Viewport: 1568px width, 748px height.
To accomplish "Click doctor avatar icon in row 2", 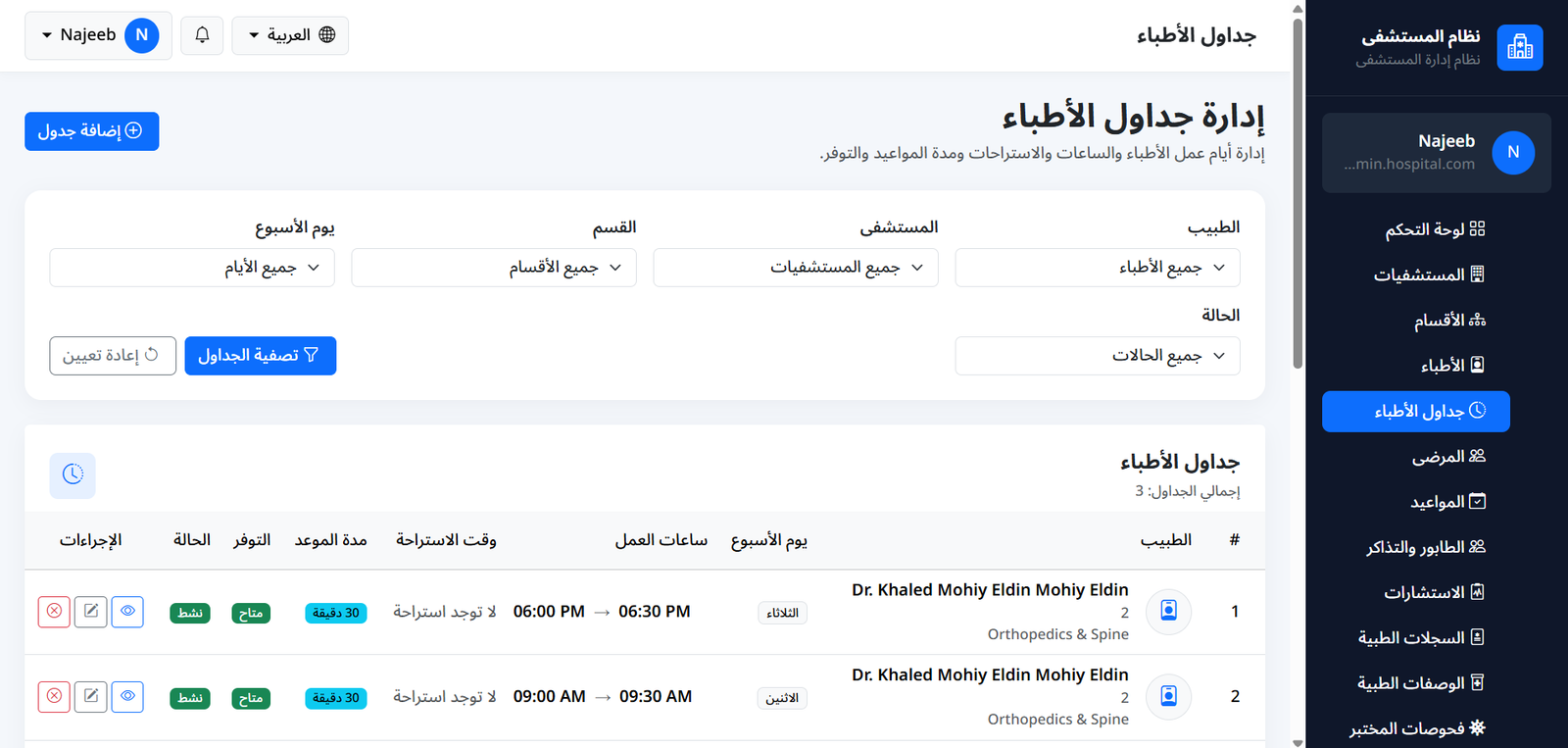I will pyautogui.click(x=1168, y=697).
